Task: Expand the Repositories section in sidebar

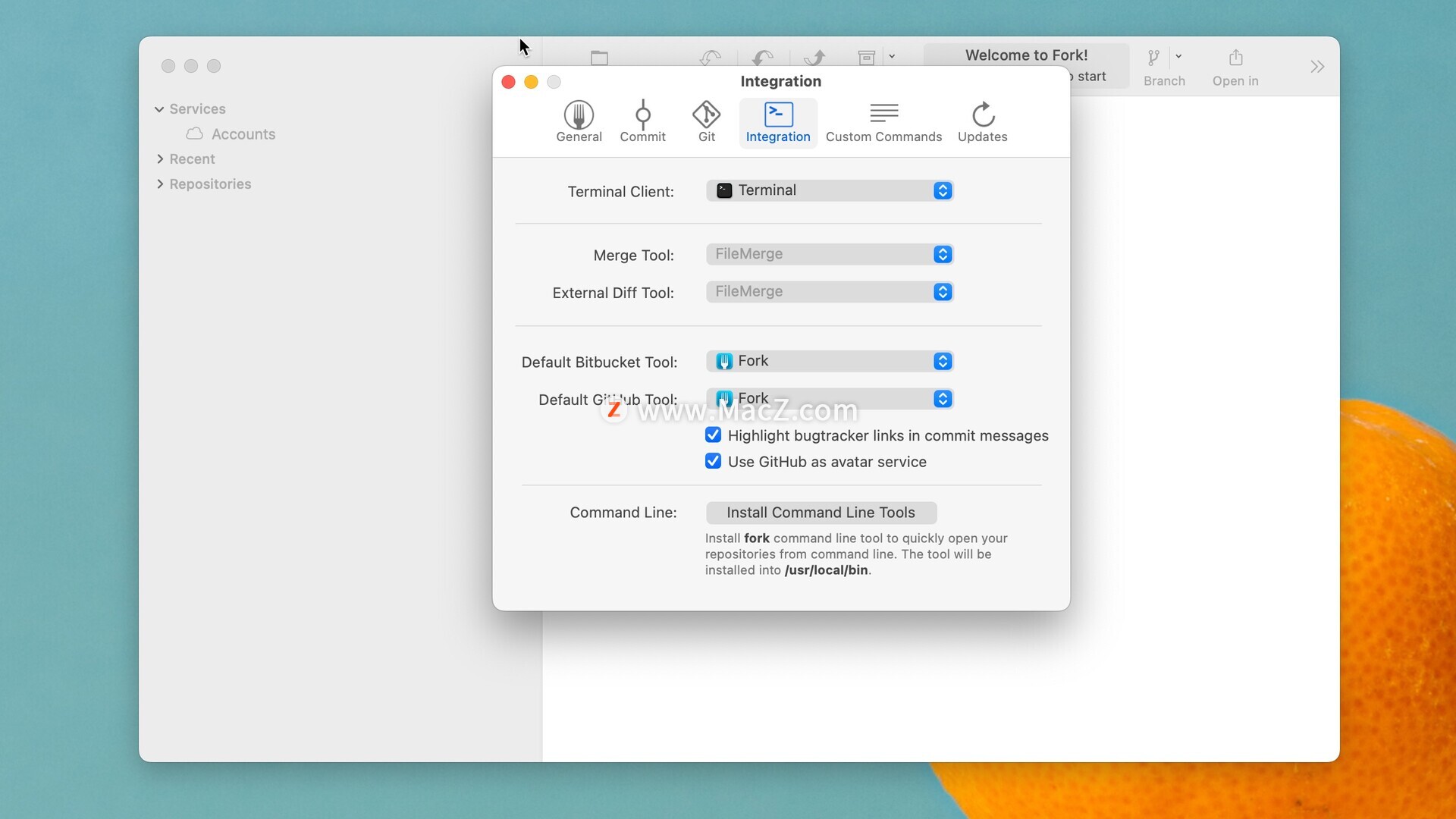Action: (x=160, y=184)
